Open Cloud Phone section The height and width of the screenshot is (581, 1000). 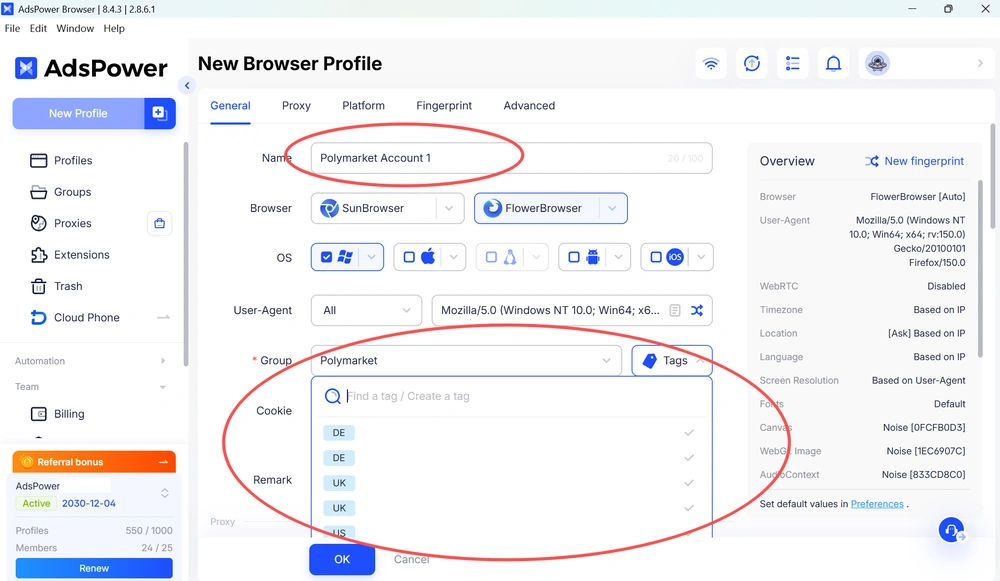(75, 318)
